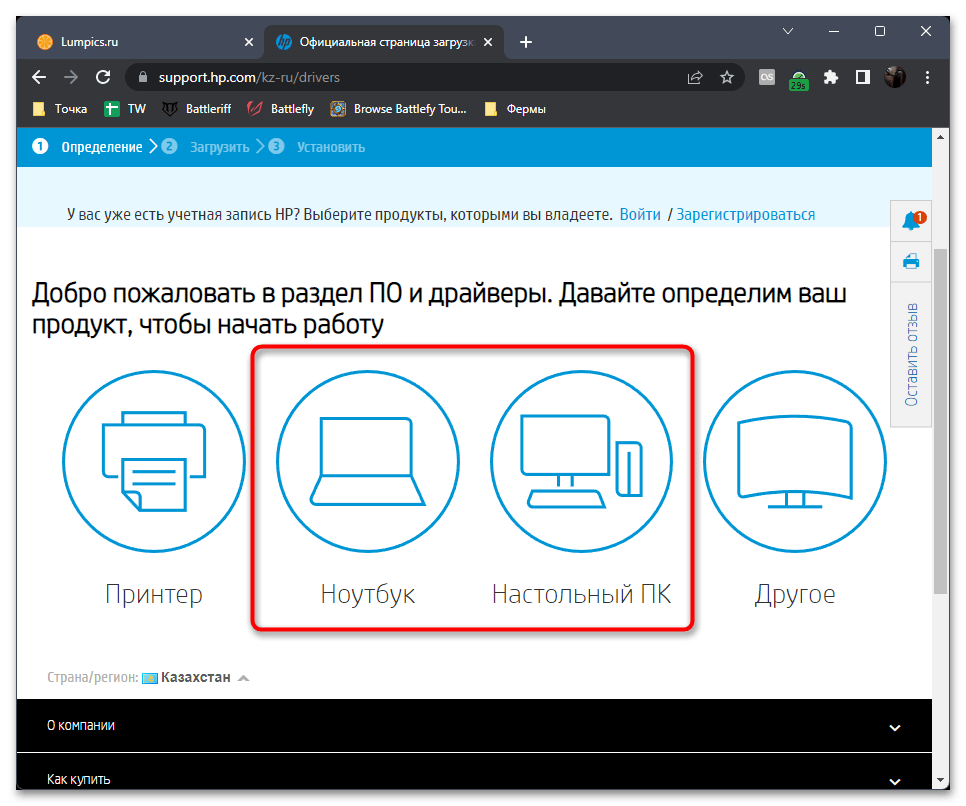The height and width of the screenshot is (806, 966).
Task: Open the profile avatar menu
Action: pyautogui.click(x=895, y=77)
